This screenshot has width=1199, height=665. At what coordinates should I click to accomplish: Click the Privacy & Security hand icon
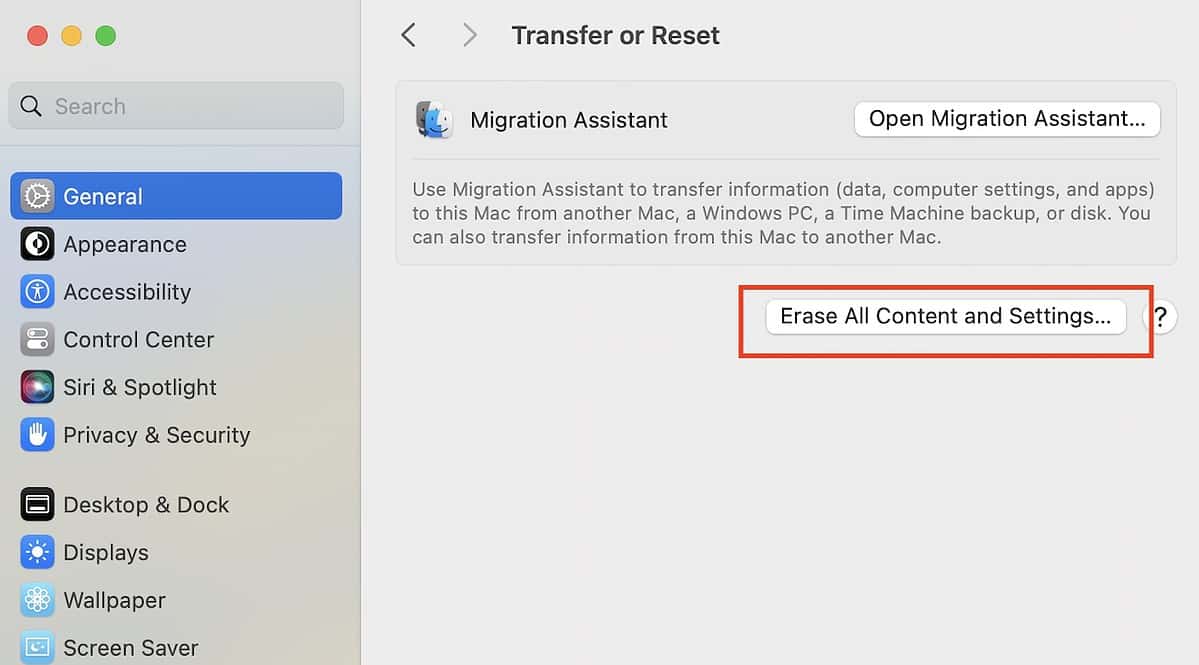38,435
